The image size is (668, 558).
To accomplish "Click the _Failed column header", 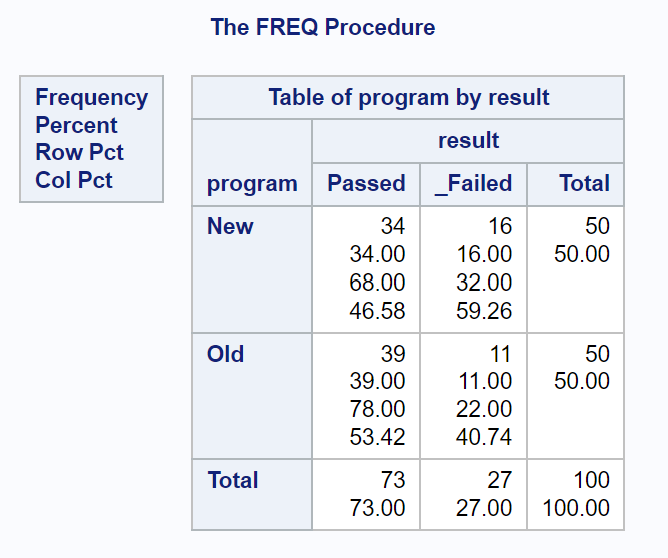I will click(473, 184).
